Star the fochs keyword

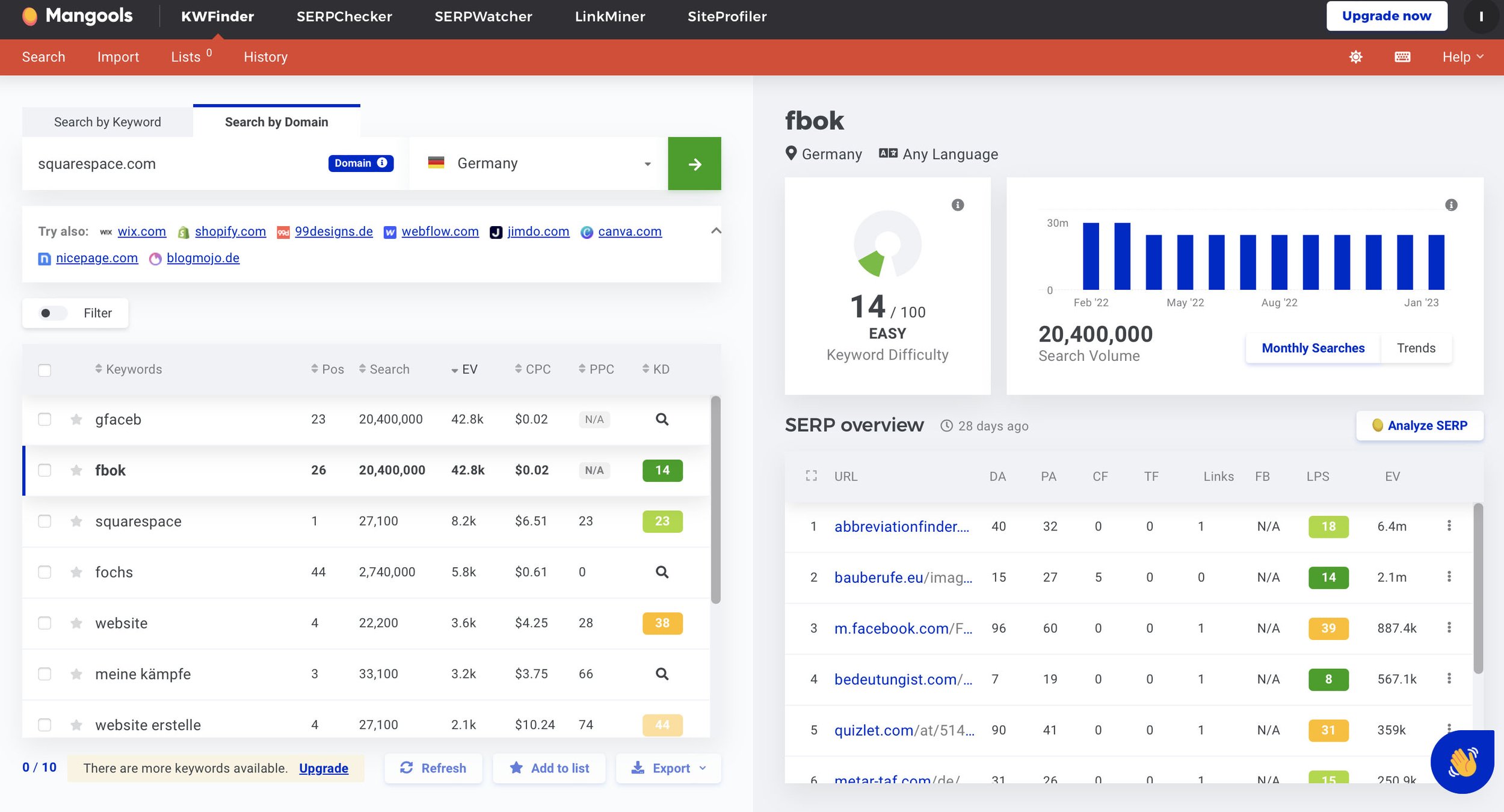76,572
